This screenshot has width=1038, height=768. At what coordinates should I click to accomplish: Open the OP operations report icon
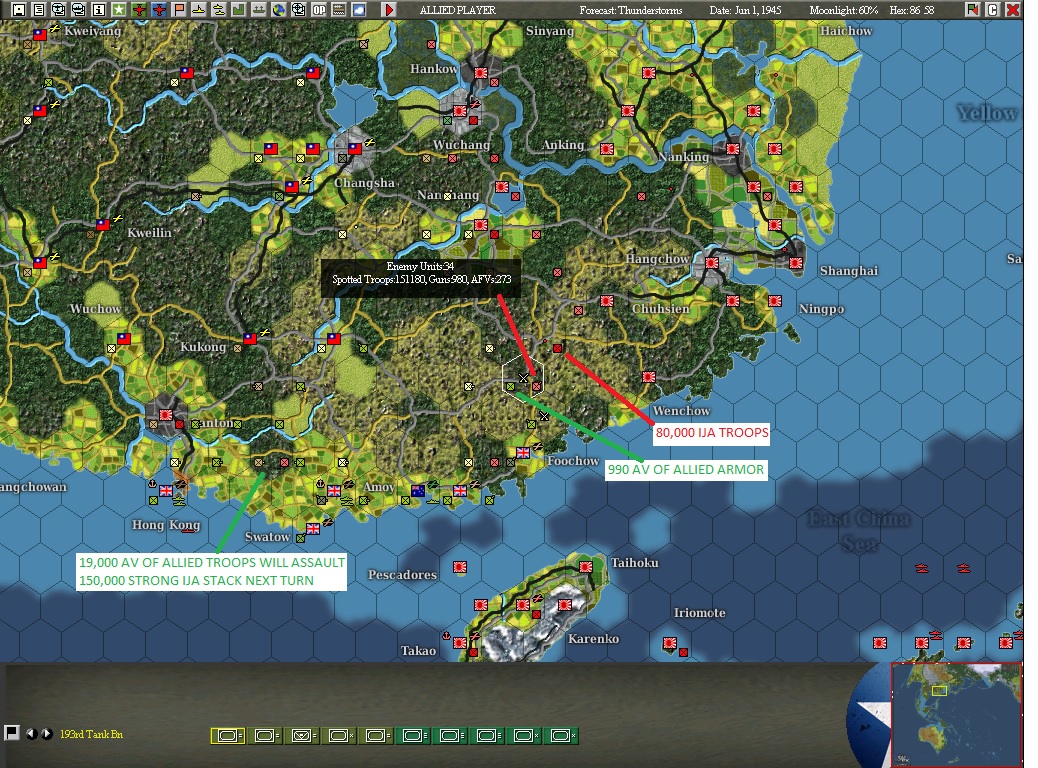click(x=318, y=9)
